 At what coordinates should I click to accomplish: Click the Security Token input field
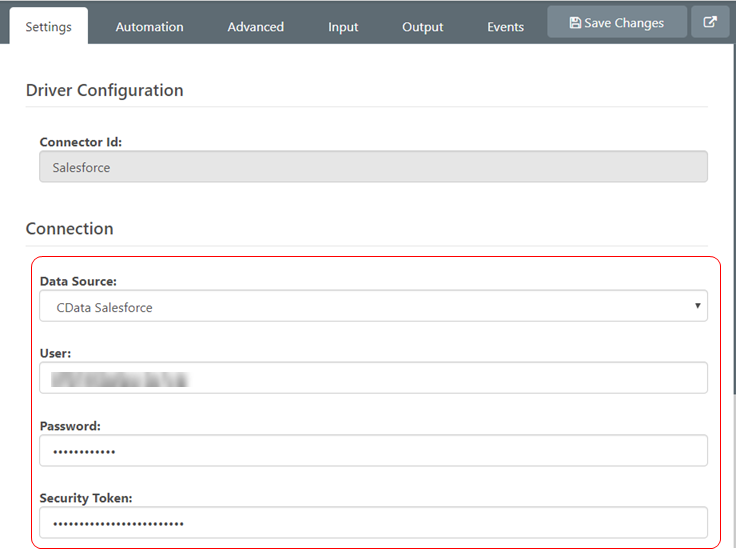373,522
